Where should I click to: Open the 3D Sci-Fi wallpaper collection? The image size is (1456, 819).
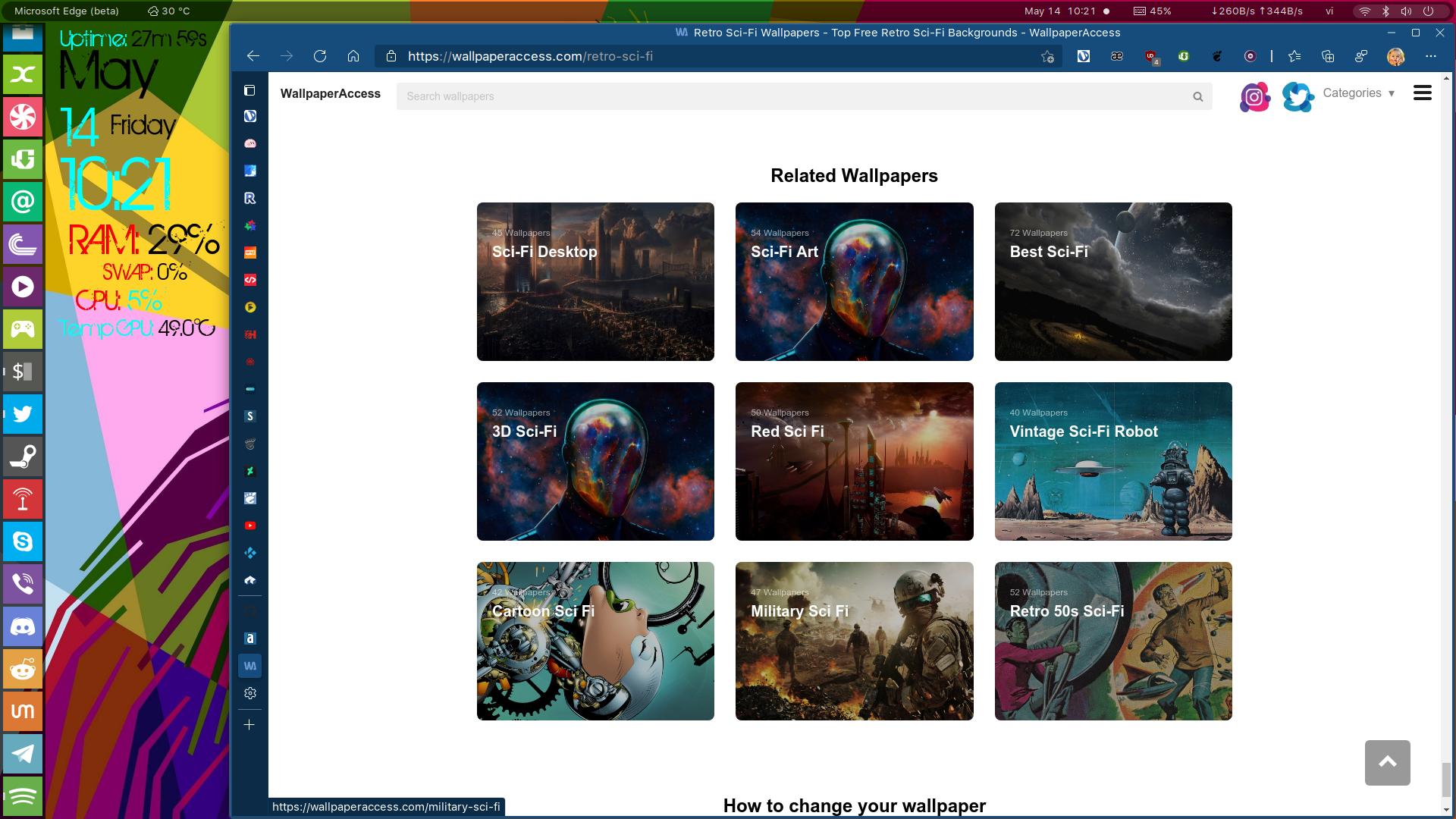(595, 461)
